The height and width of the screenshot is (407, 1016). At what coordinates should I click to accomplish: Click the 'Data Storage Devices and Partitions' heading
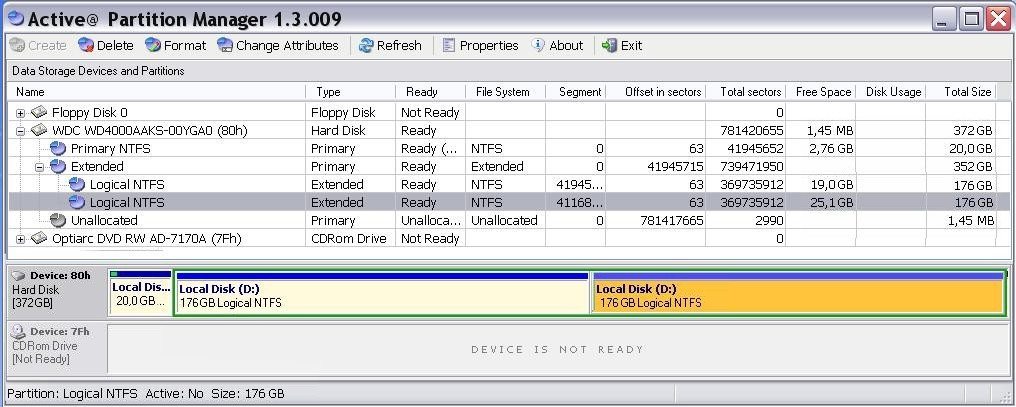point(98,71)
